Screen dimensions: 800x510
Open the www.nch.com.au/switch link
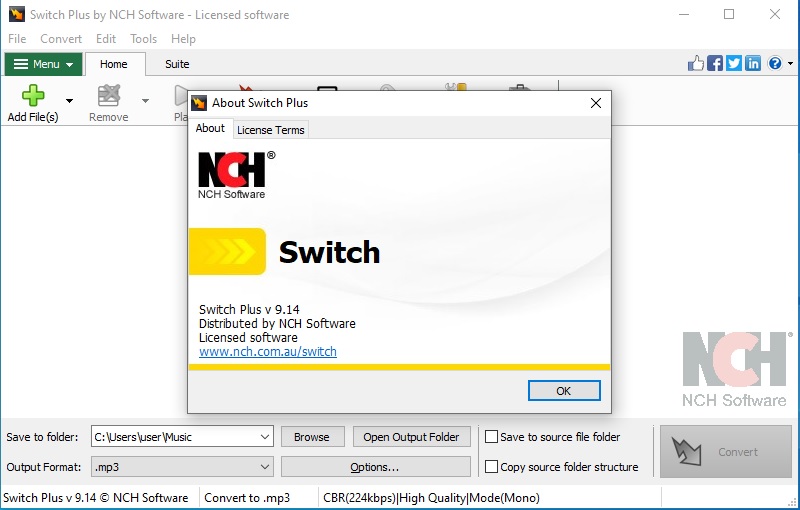tap(268, 351)
